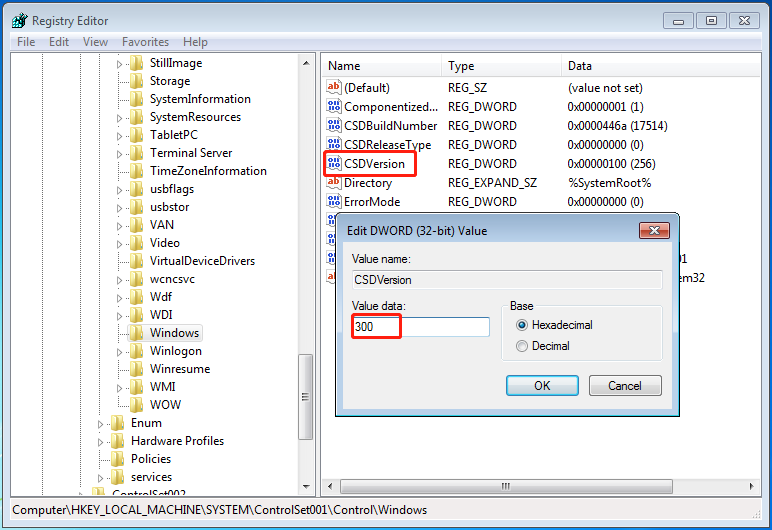
Task: Click the tree pane scroll down arrow
Action: pos(306,487)
